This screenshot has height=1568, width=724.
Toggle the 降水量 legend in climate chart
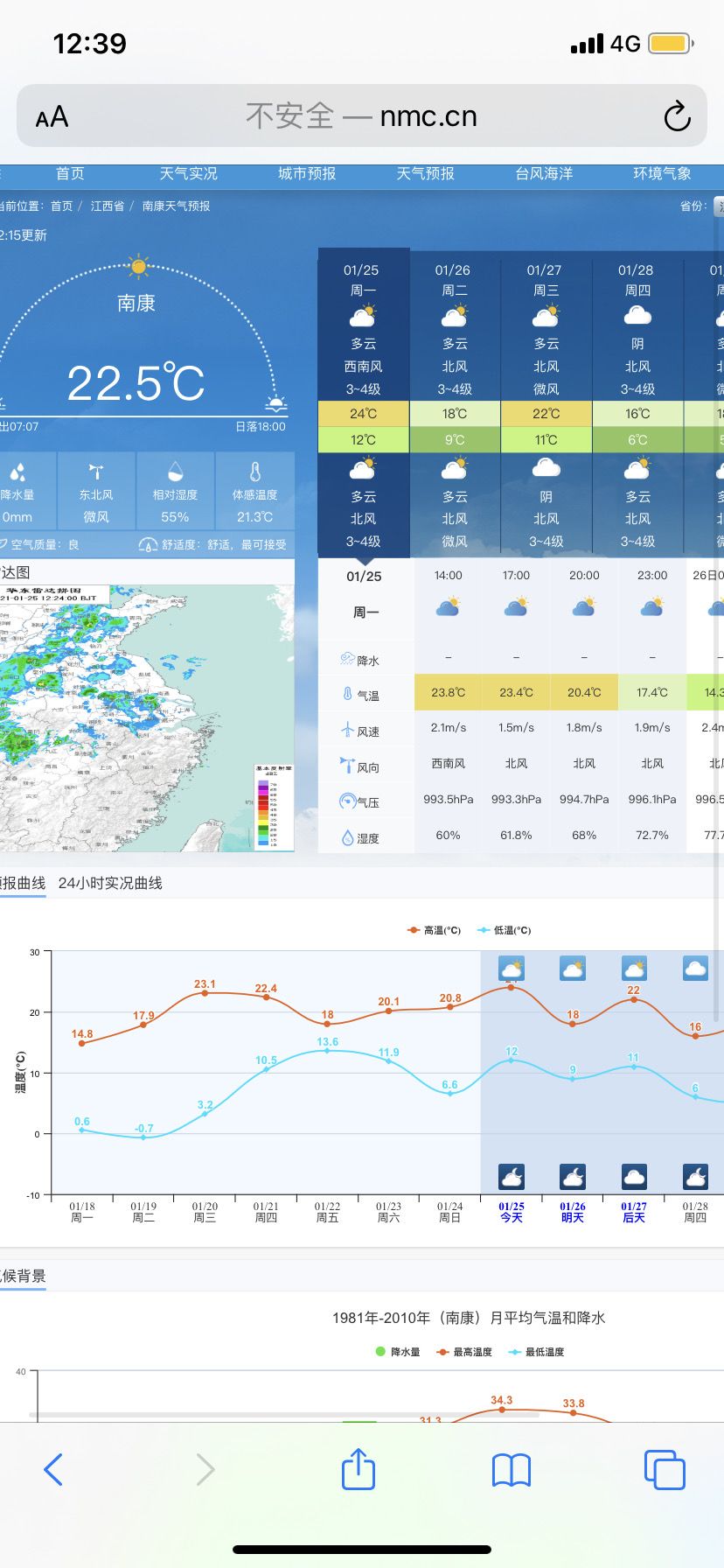[x=398, y=1352]
